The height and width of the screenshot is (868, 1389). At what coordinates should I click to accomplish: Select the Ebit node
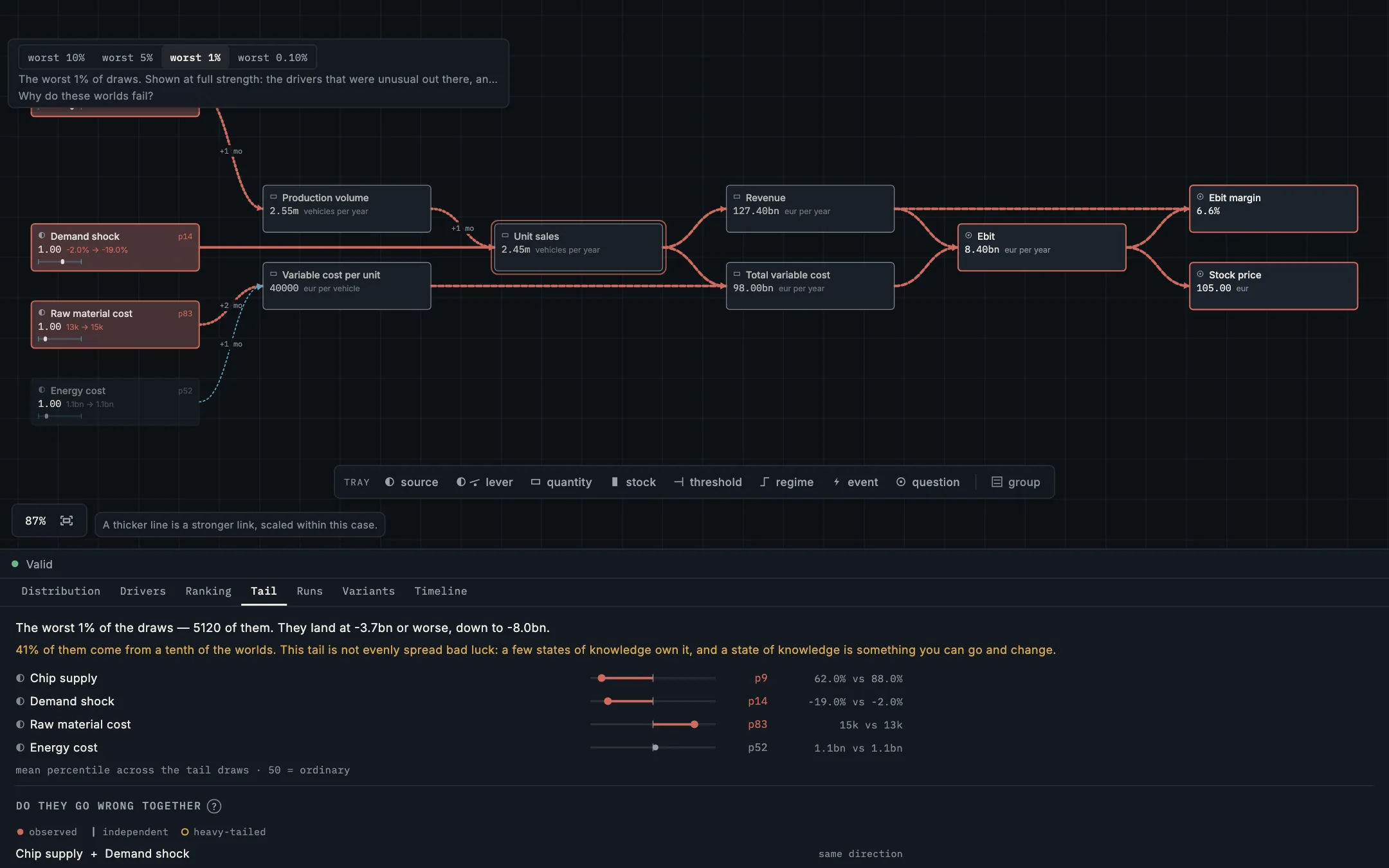pos(1042,248)
